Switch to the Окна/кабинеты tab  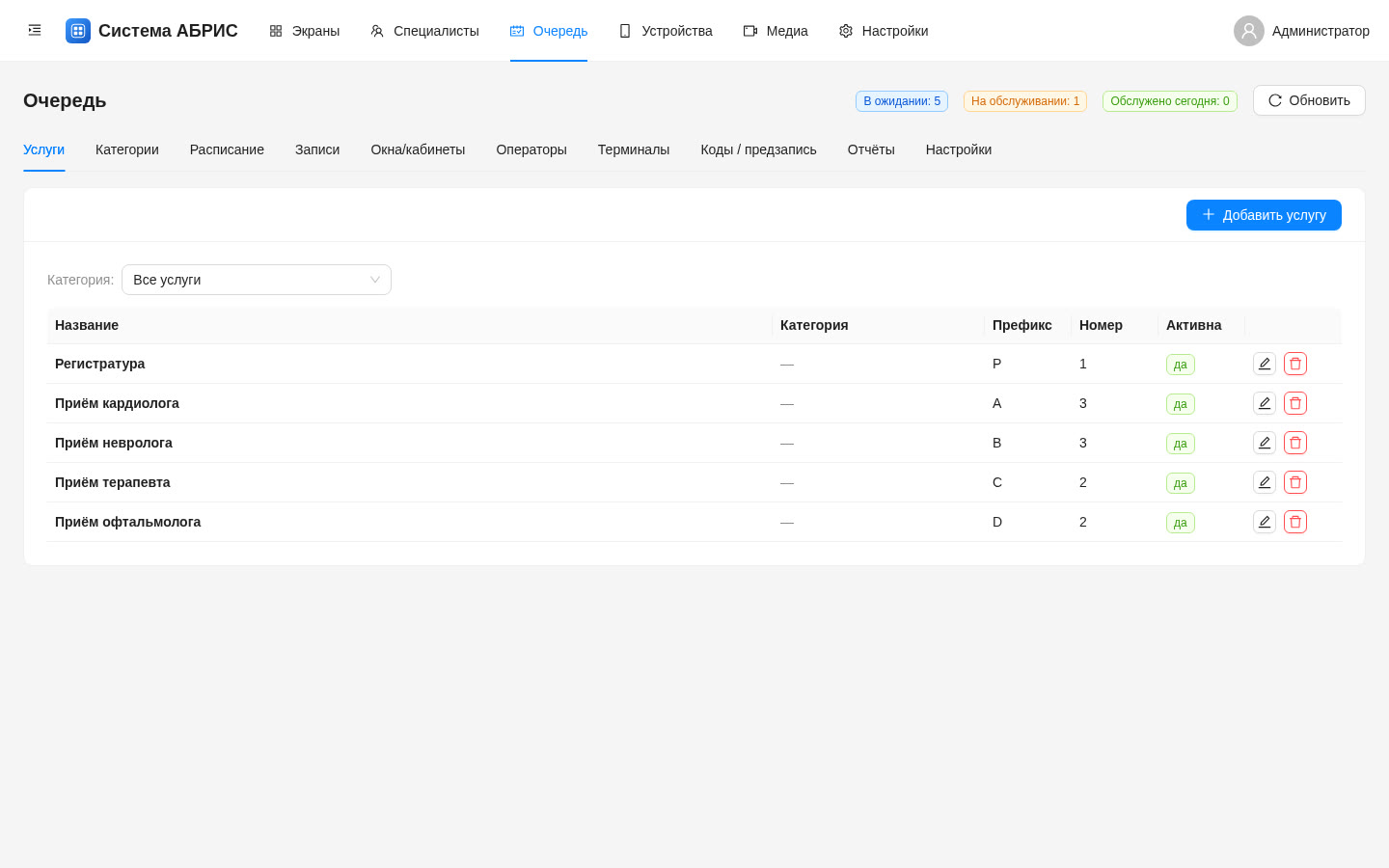click(x=418, y=149)
